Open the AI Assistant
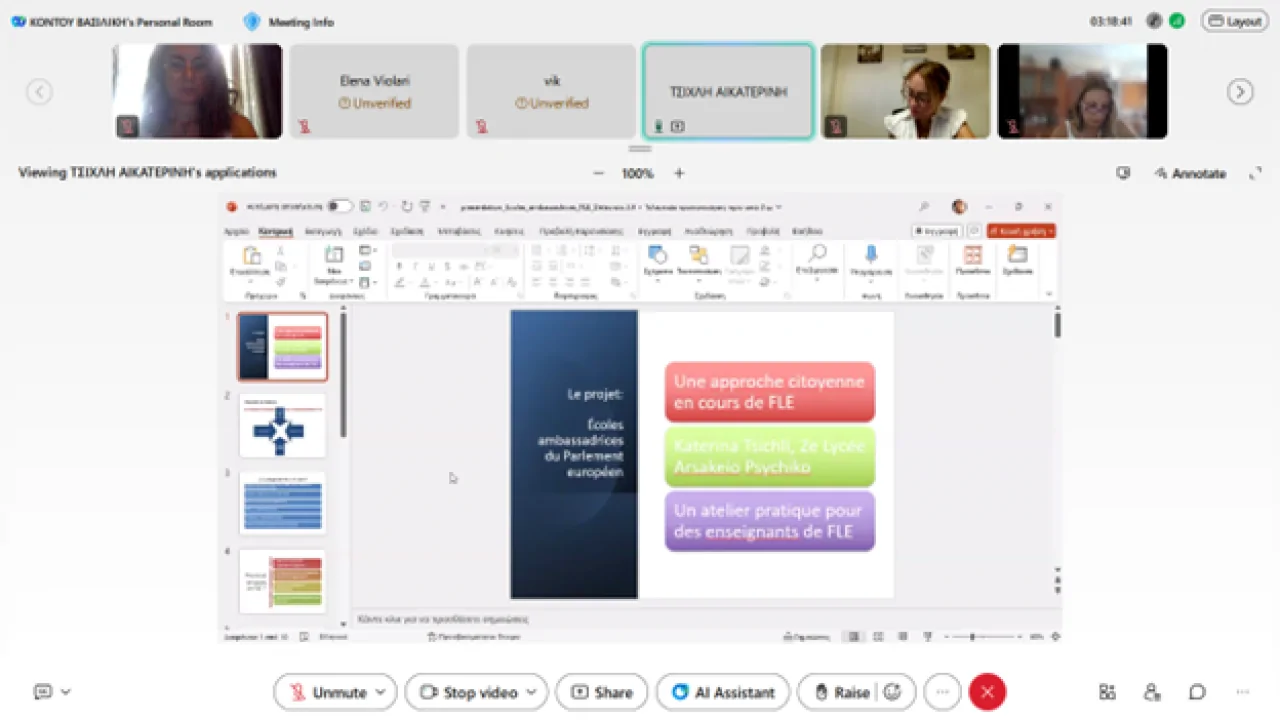The image size is (1280, 720). point(724,692)
